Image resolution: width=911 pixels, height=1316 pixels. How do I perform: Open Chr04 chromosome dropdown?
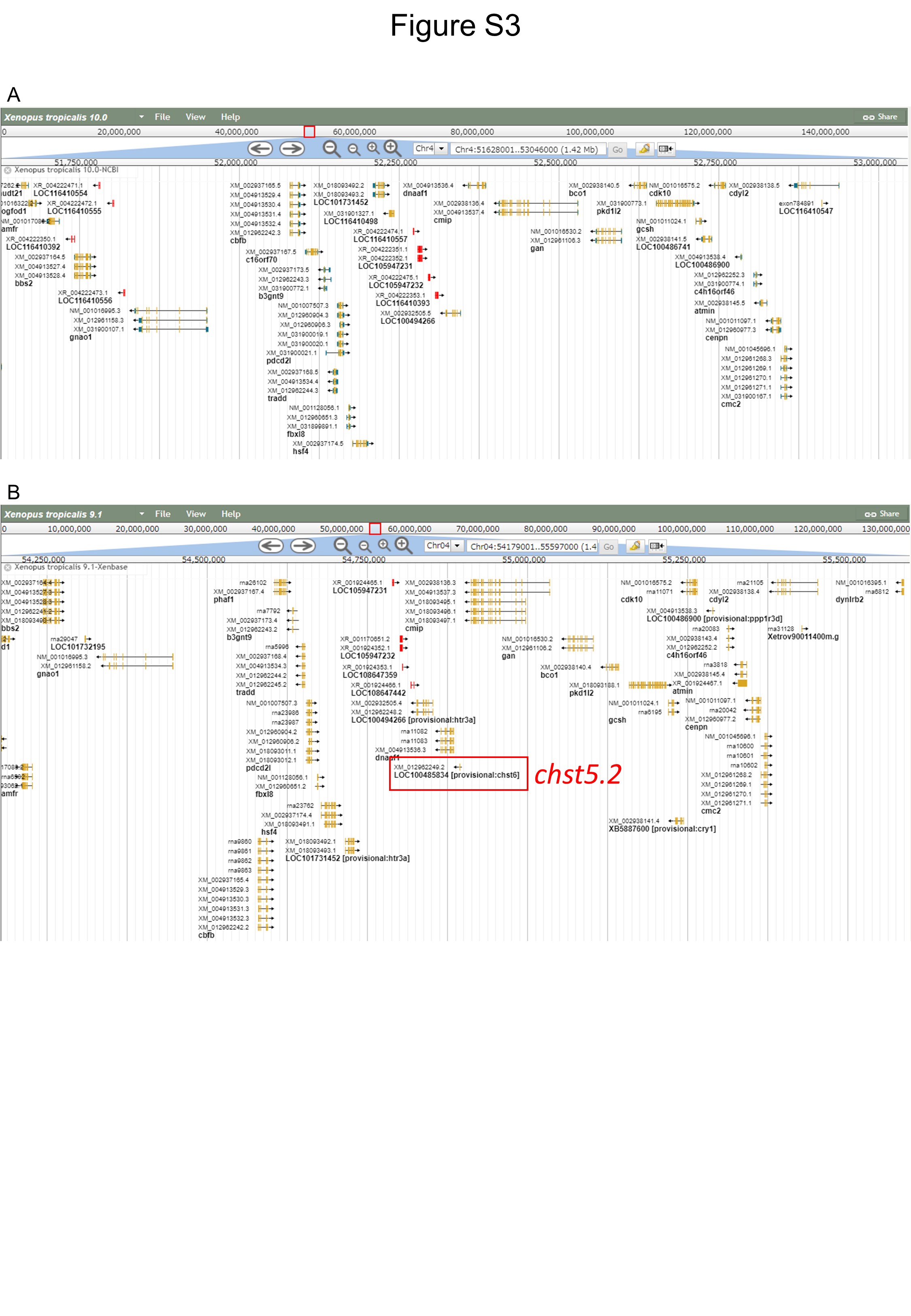click(457, 546)
